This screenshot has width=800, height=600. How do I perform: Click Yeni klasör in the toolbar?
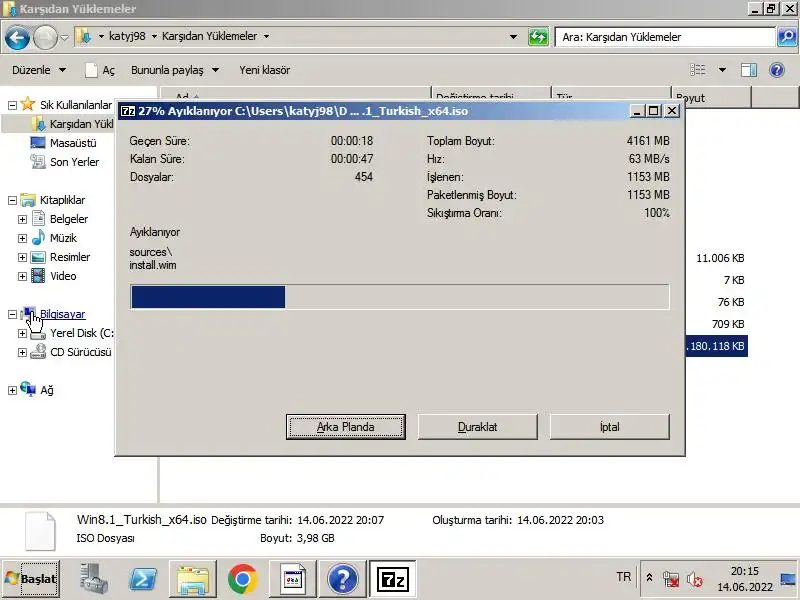coord(264,70)
